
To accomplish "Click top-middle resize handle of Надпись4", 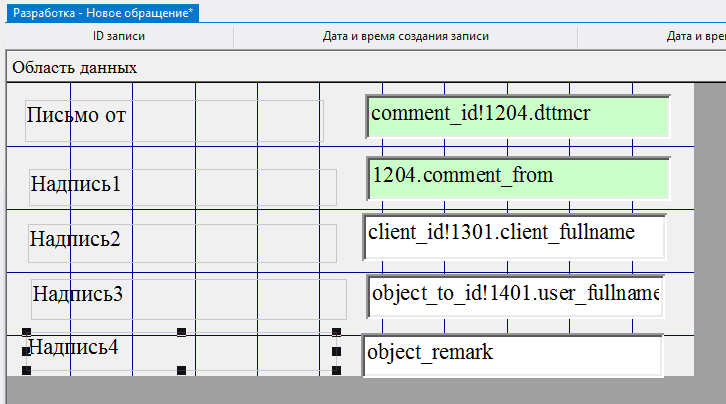I will click(181, 332).
